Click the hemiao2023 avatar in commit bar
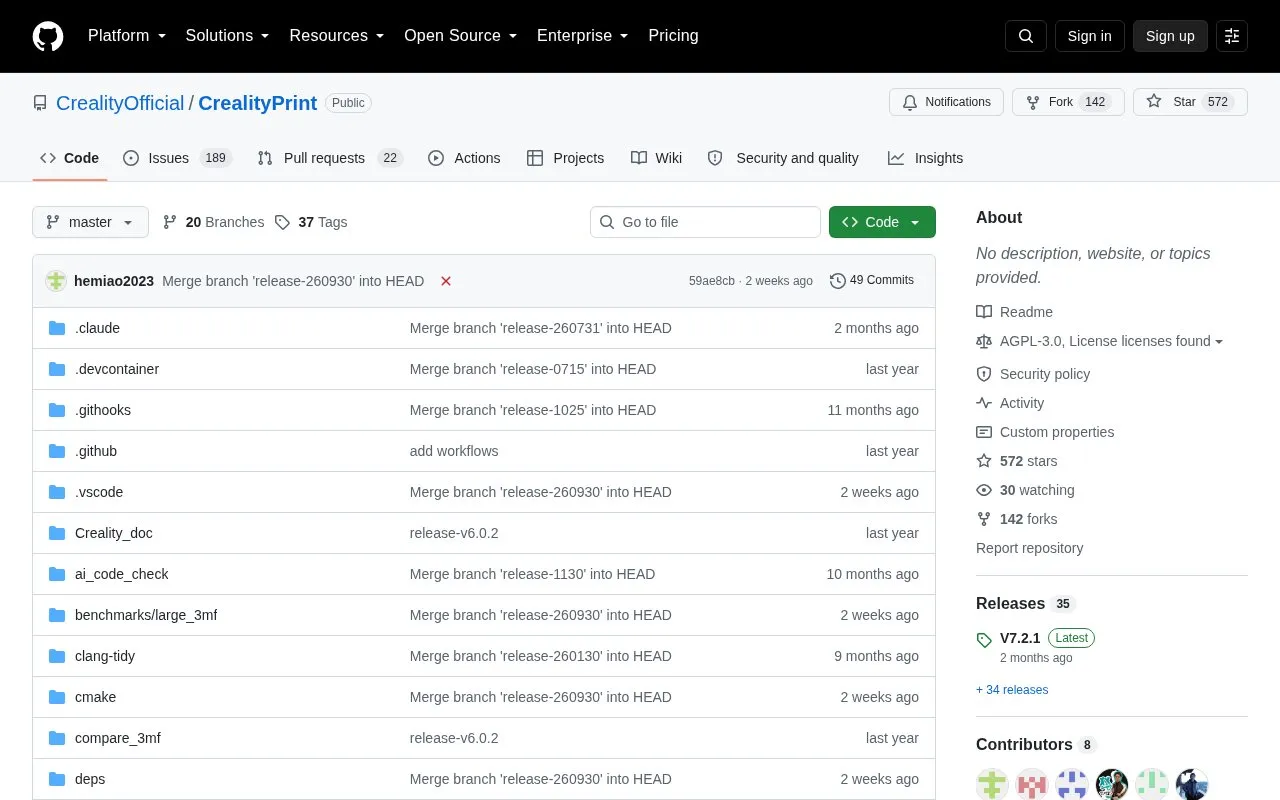 (x=56, y=281)
